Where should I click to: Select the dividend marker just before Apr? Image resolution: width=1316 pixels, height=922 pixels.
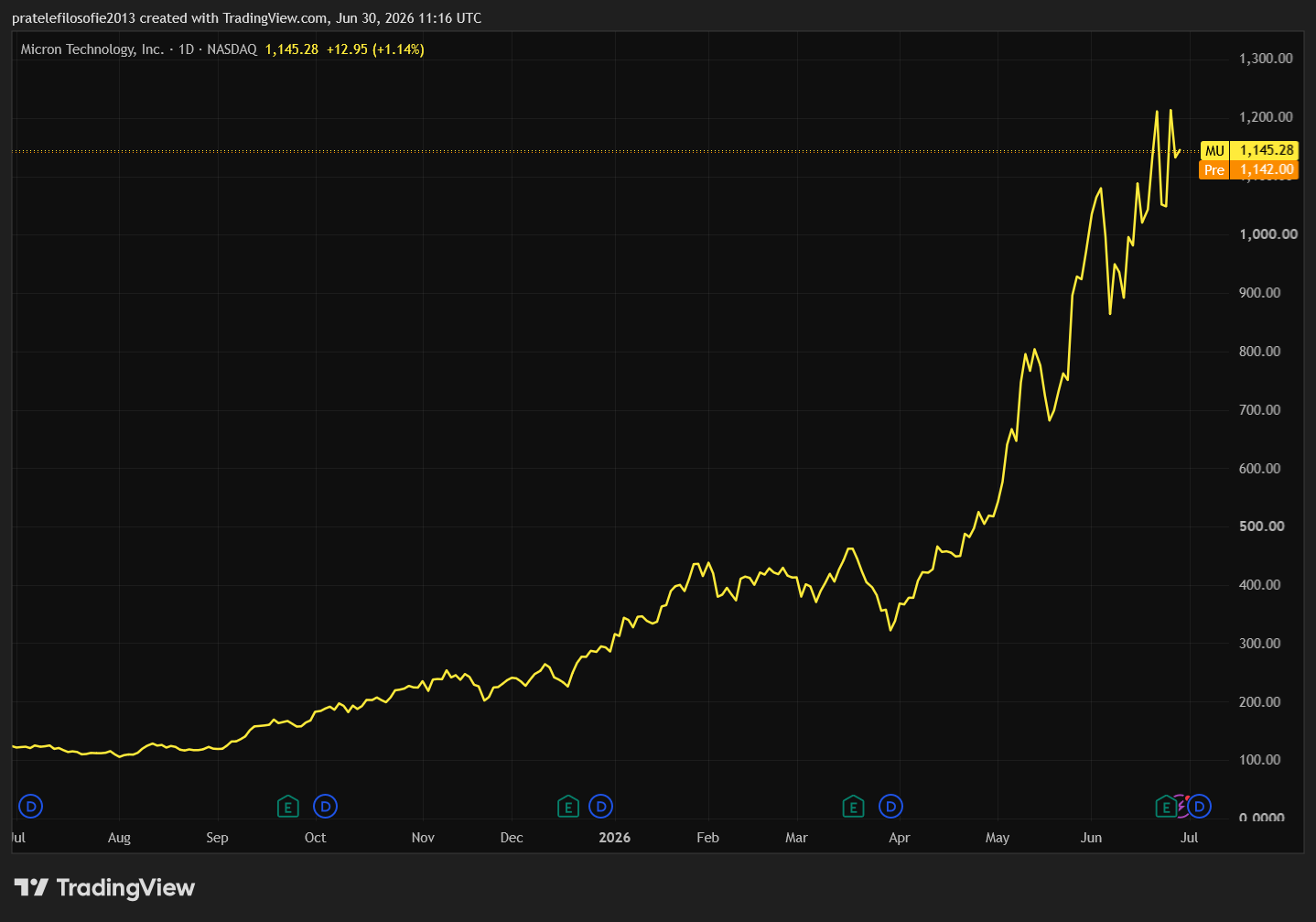(890, 807)
